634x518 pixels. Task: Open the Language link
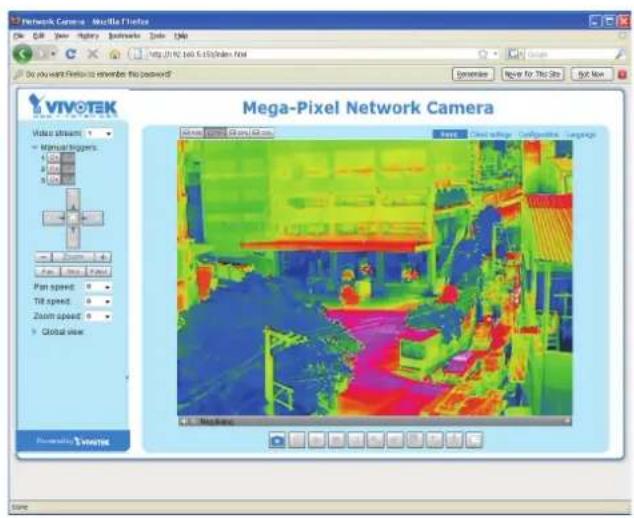(x=581, y=134)
